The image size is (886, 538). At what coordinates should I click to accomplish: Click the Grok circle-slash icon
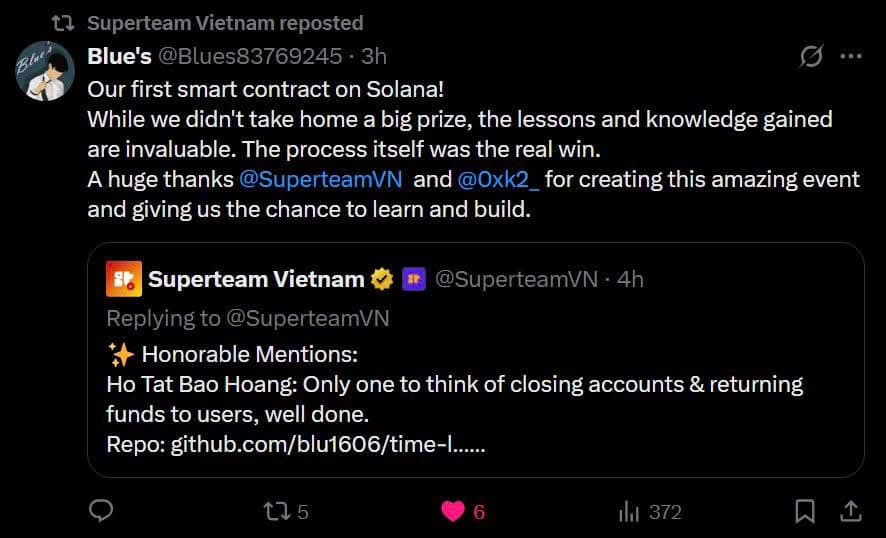pyautogui.click(x=811, y=57)
